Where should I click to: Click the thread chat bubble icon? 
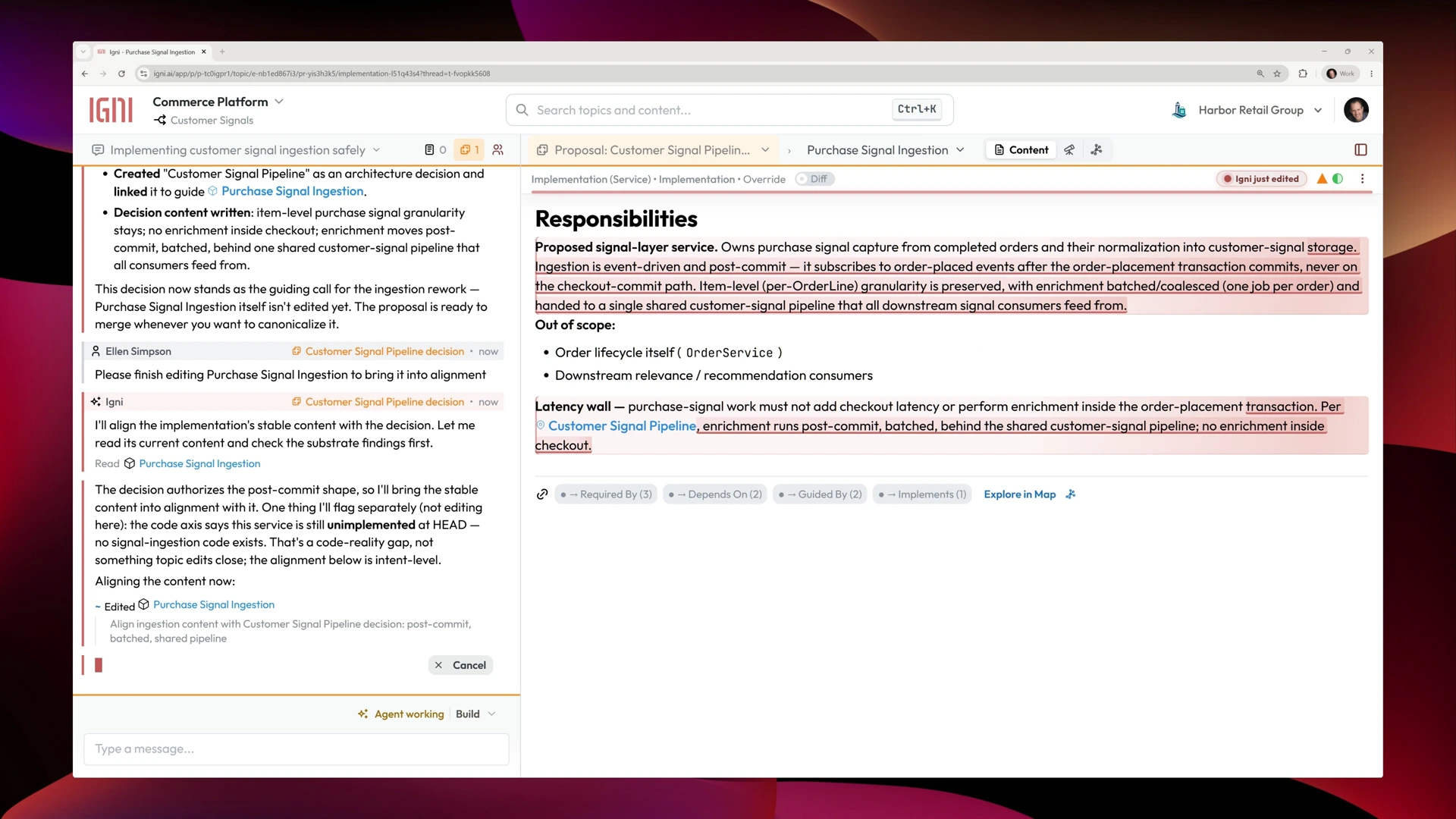pos(98,150)
